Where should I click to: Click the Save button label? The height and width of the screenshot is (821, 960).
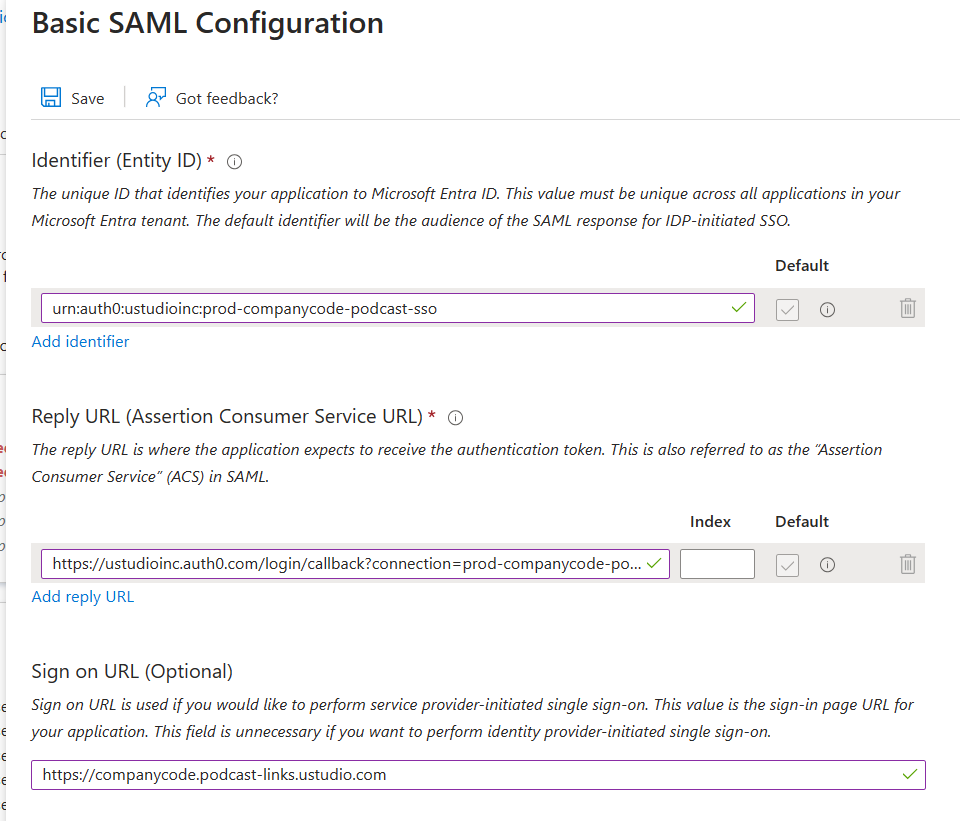(88, 99)
